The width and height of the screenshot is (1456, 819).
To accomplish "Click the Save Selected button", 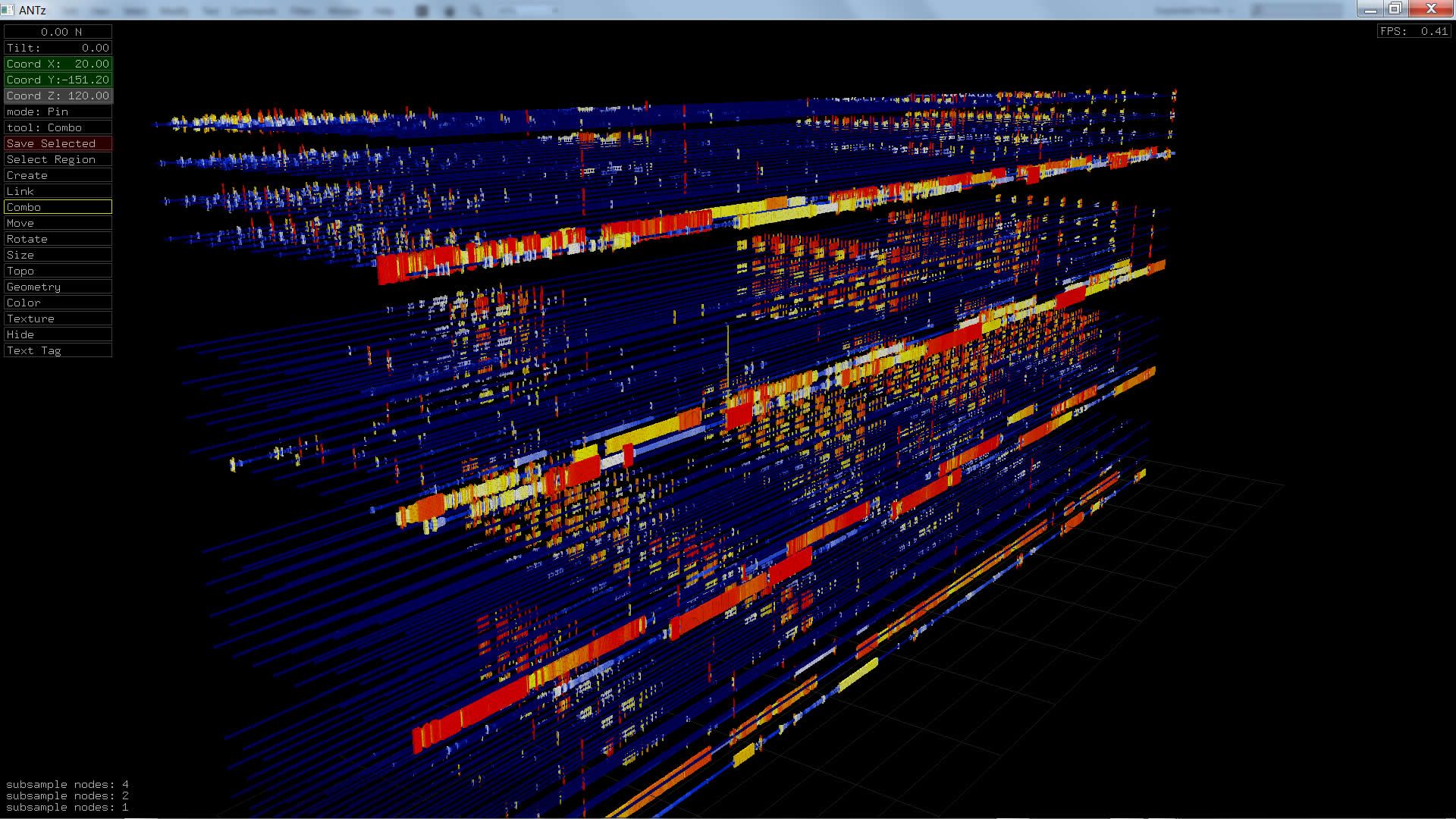I will click(58, 143).
